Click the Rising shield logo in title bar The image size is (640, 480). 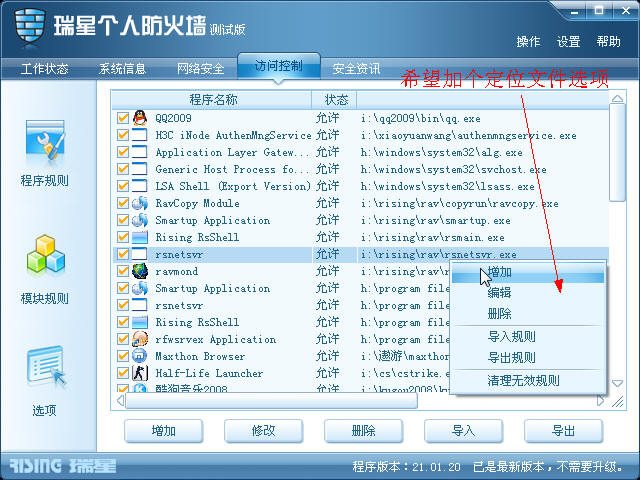coord(30,25)
